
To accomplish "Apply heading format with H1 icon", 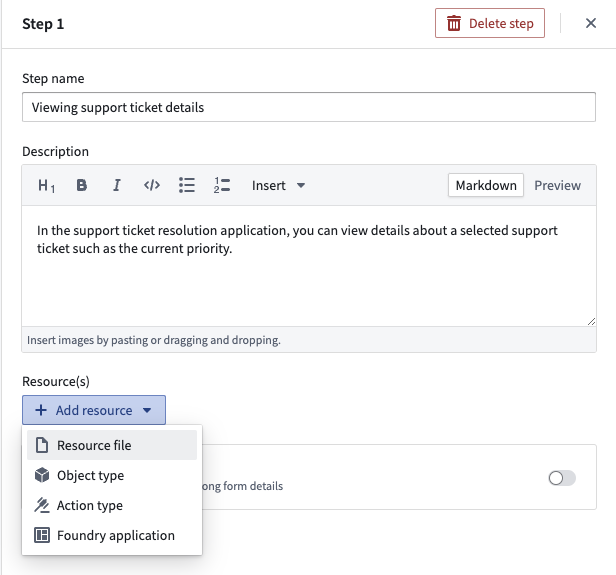I will pyautogui.click(x=46, y=185).
